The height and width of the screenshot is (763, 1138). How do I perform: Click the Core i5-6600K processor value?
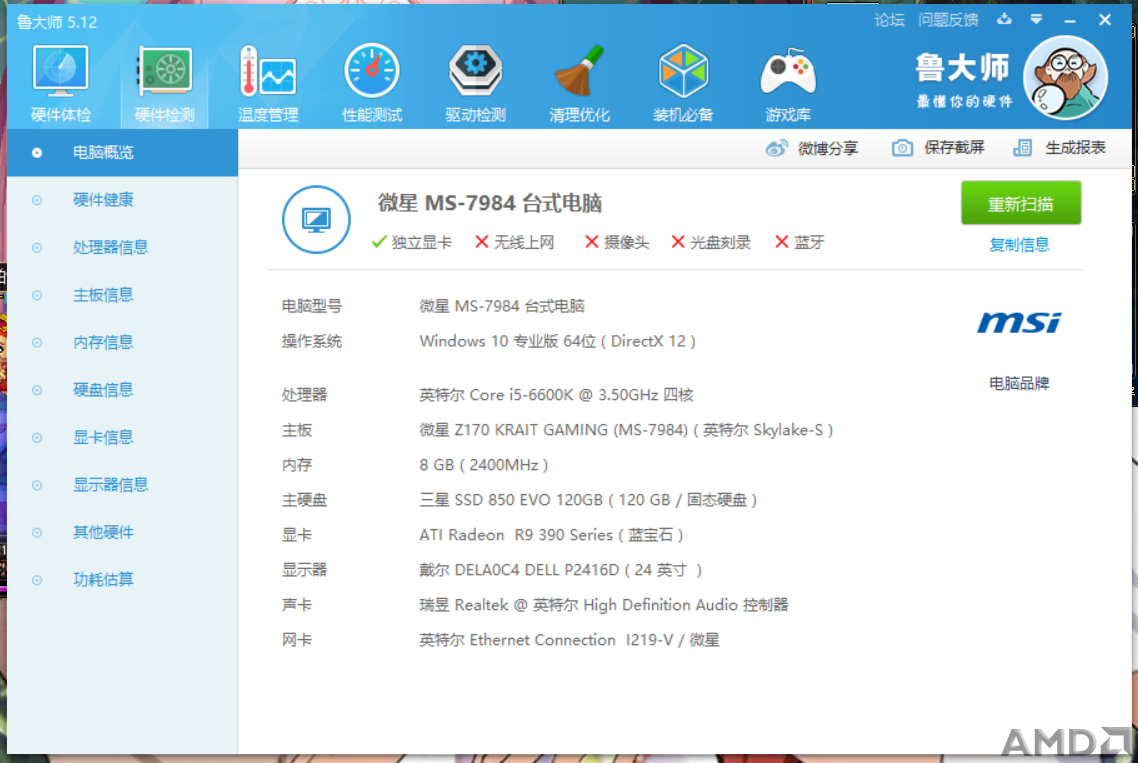(x=556, y=395)
